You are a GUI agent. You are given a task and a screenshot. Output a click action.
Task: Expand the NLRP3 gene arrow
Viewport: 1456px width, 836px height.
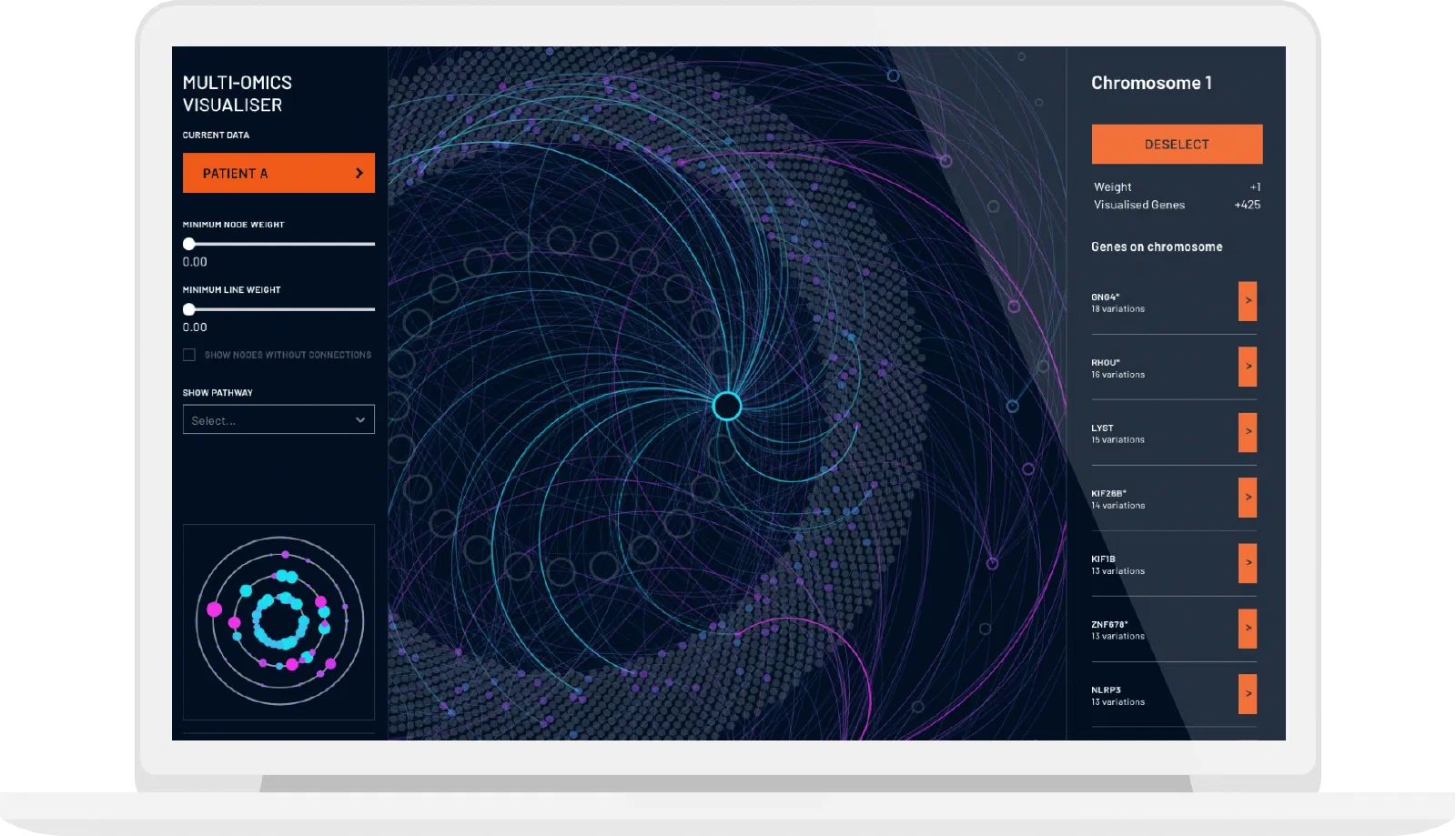pos(1248,694)
